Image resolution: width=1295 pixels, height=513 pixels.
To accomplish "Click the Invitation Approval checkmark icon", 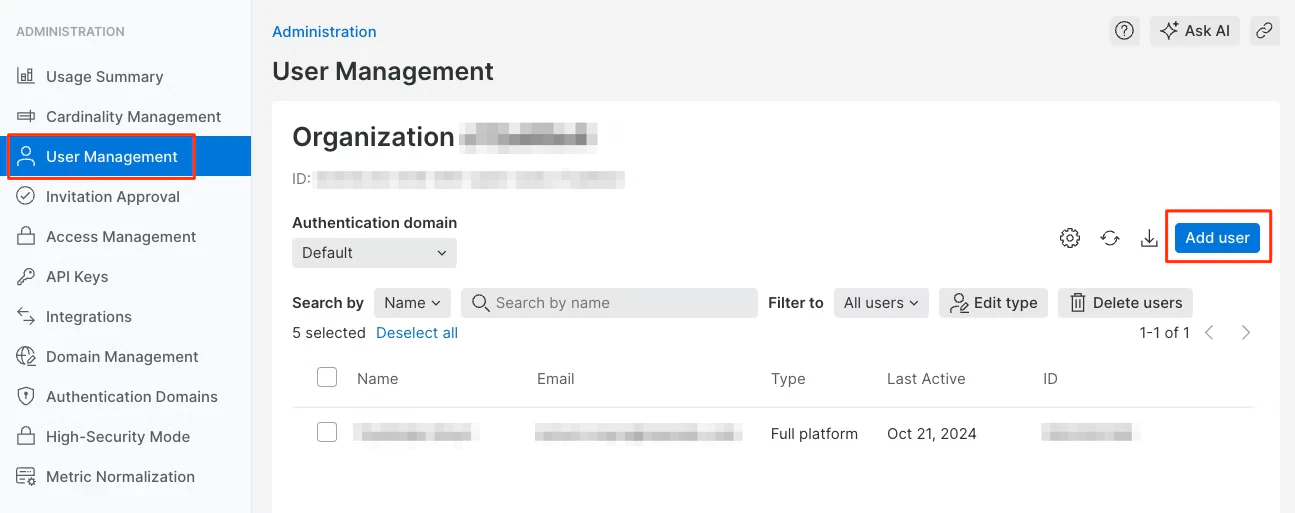I will click(x=26, y=196).
